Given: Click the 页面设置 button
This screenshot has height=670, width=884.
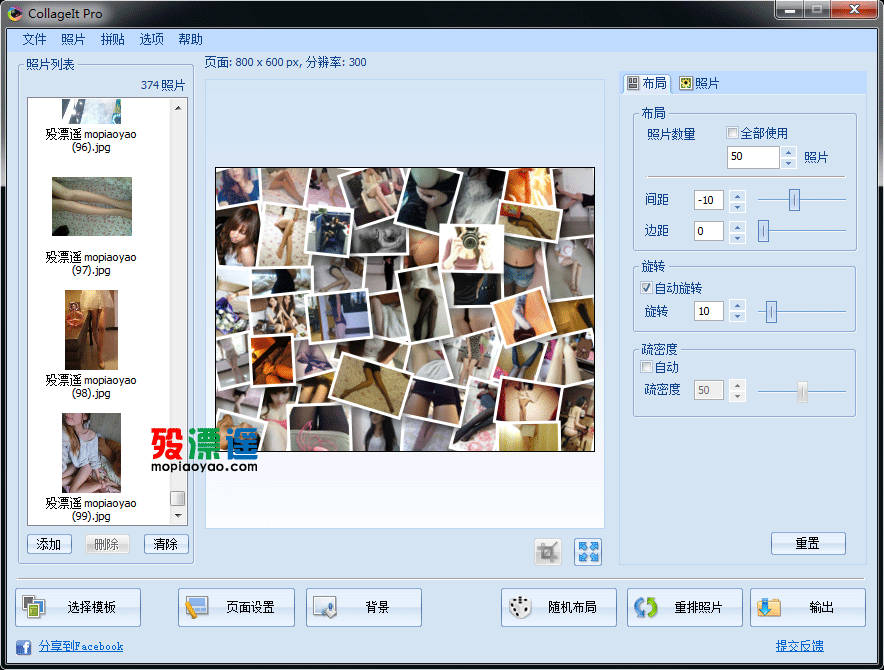Looking at the screenshot, I should pos(236,607).
